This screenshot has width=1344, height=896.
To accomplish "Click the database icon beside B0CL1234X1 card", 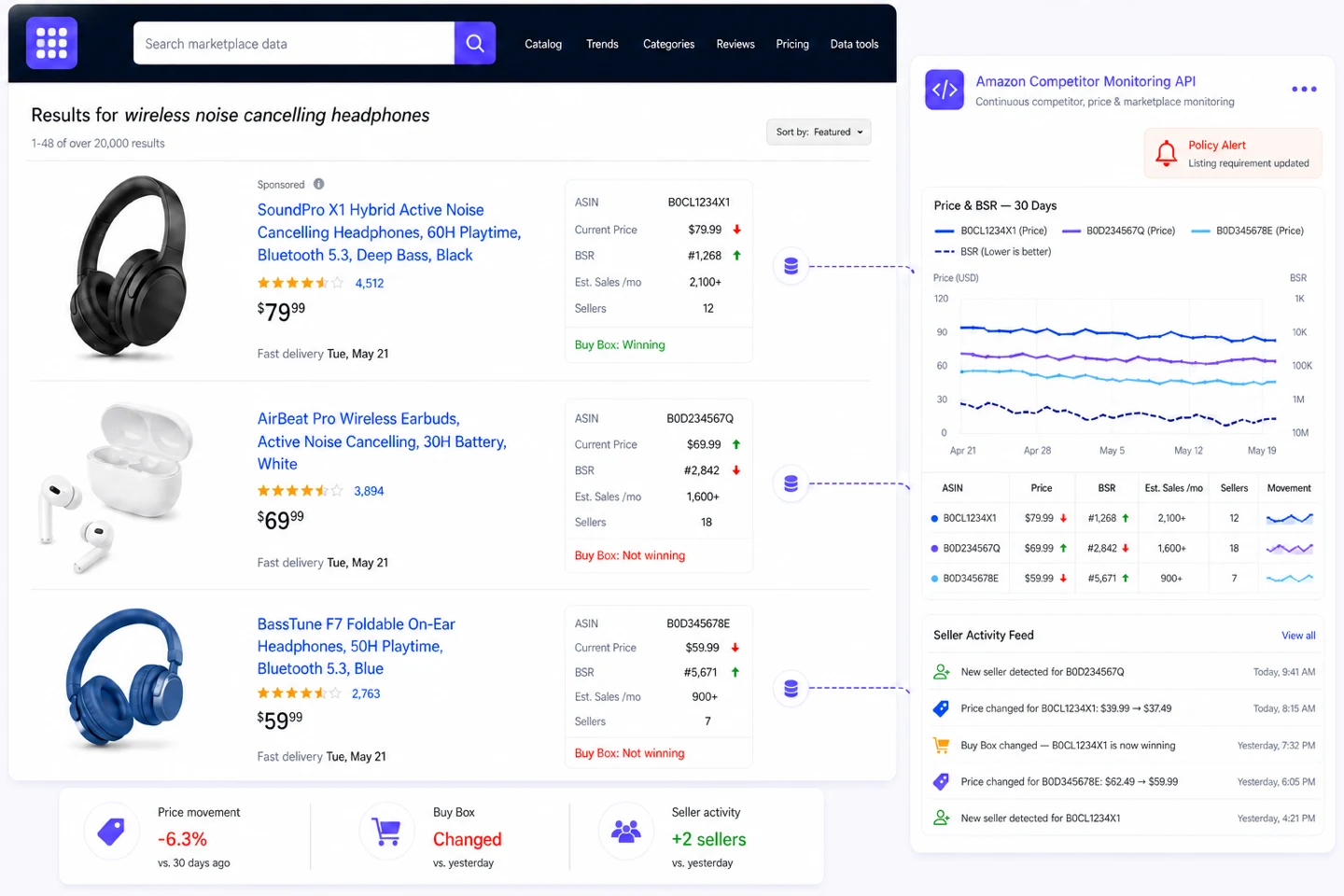I will coord(791,266).
